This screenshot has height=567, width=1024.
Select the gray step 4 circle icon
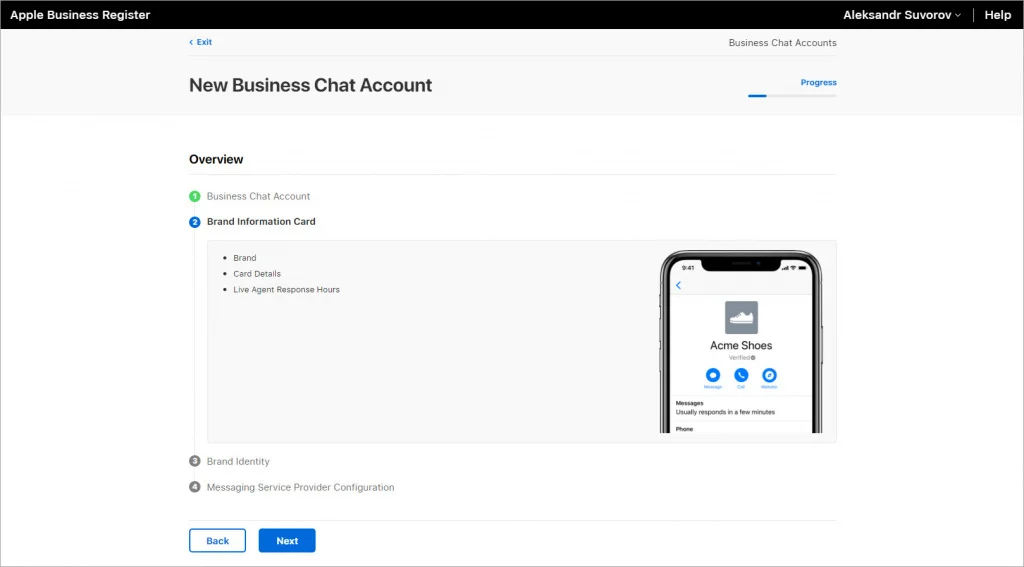(x=195, y=487)
